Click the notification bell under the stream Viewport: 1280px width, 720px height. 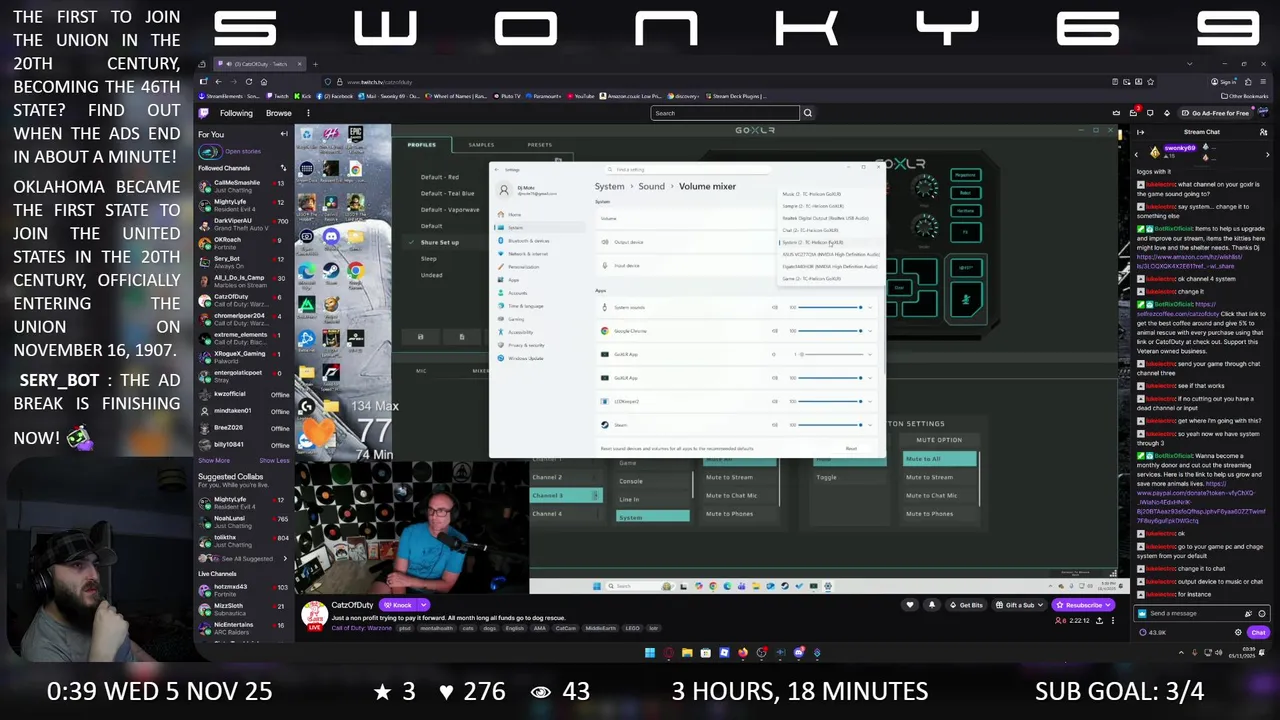(x=932, y=605)
